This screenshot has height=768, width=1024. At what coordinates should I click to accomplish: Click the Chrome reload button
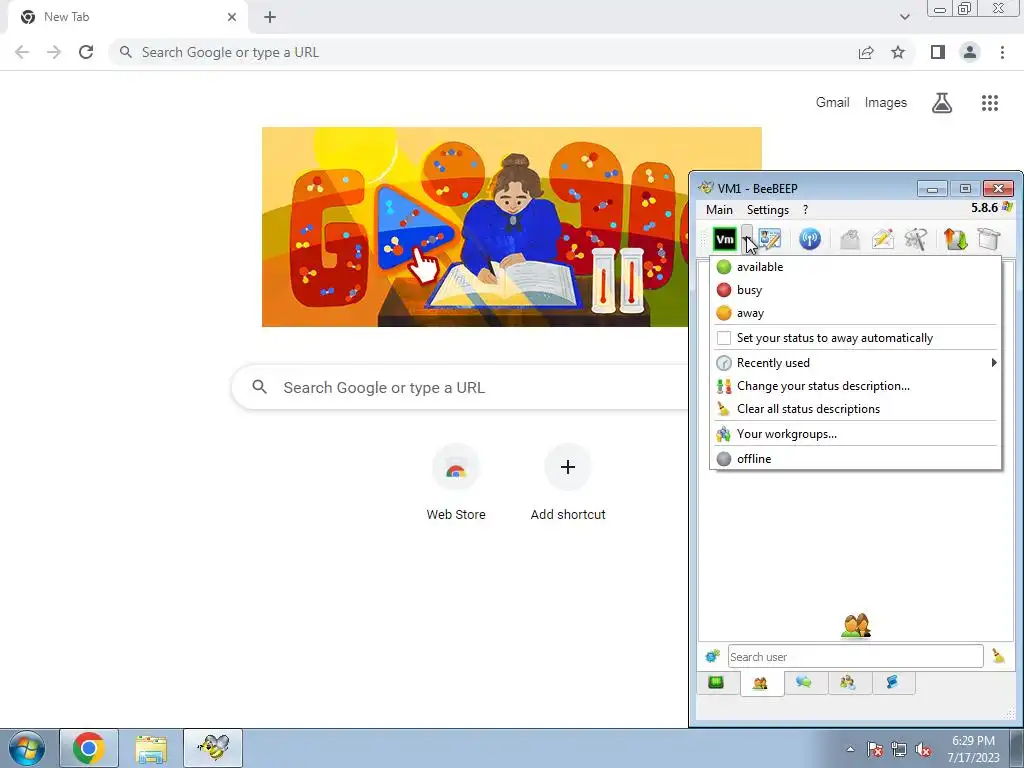(86, 52)
